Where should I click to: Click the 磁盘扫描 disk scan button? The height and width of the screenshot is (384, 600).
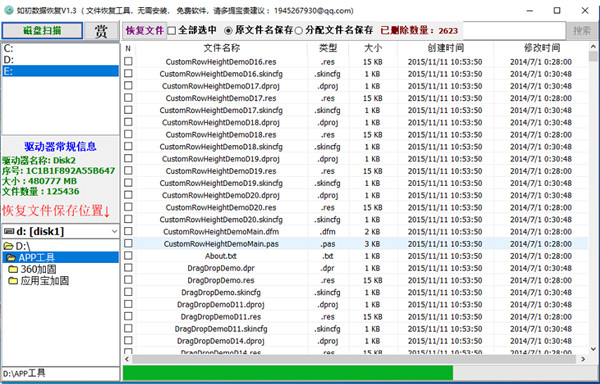42,31
